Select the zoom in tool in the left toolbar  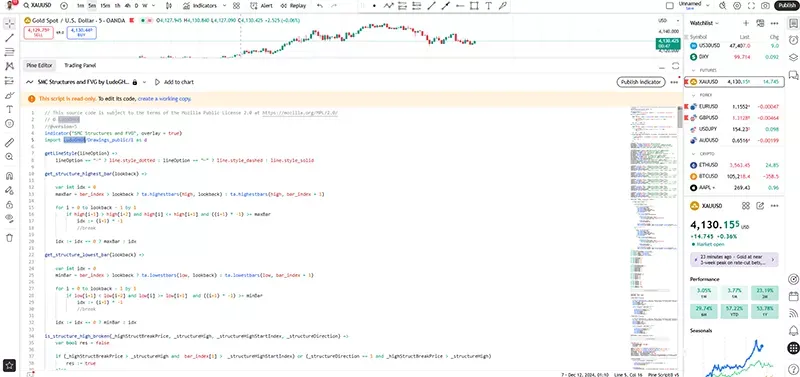(x=9, y=157)
